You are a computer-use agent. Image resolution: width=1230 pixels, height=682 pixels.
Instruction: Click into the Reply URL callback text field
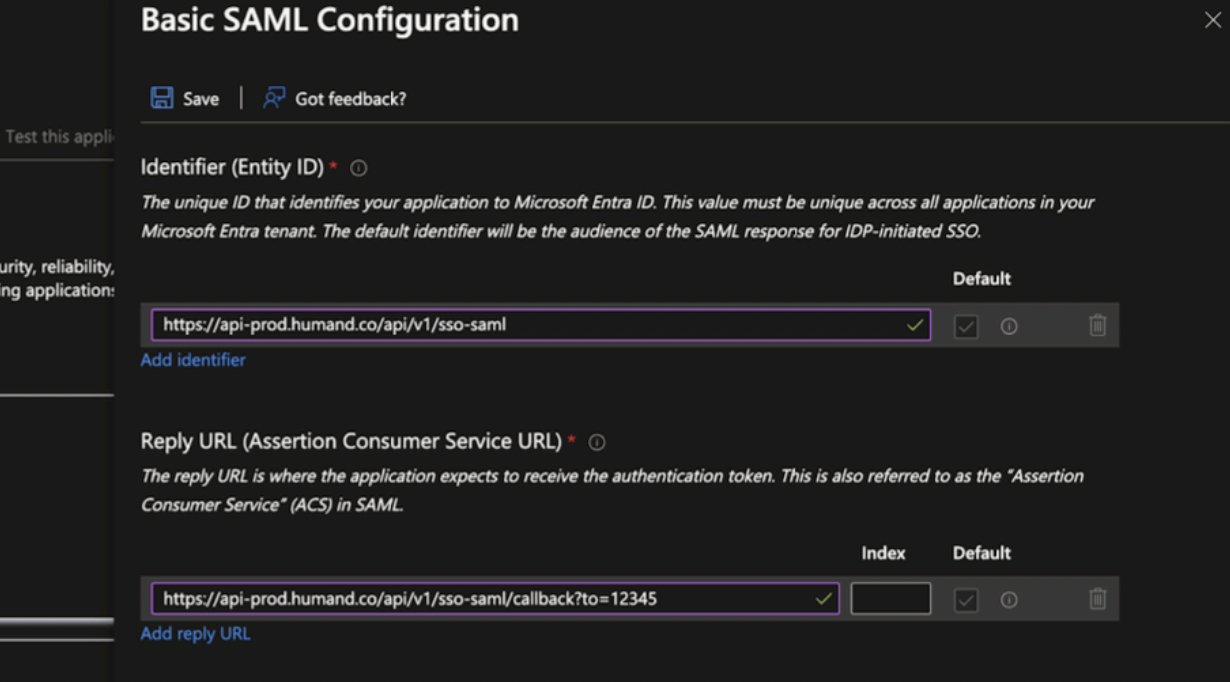coord(480,599)
